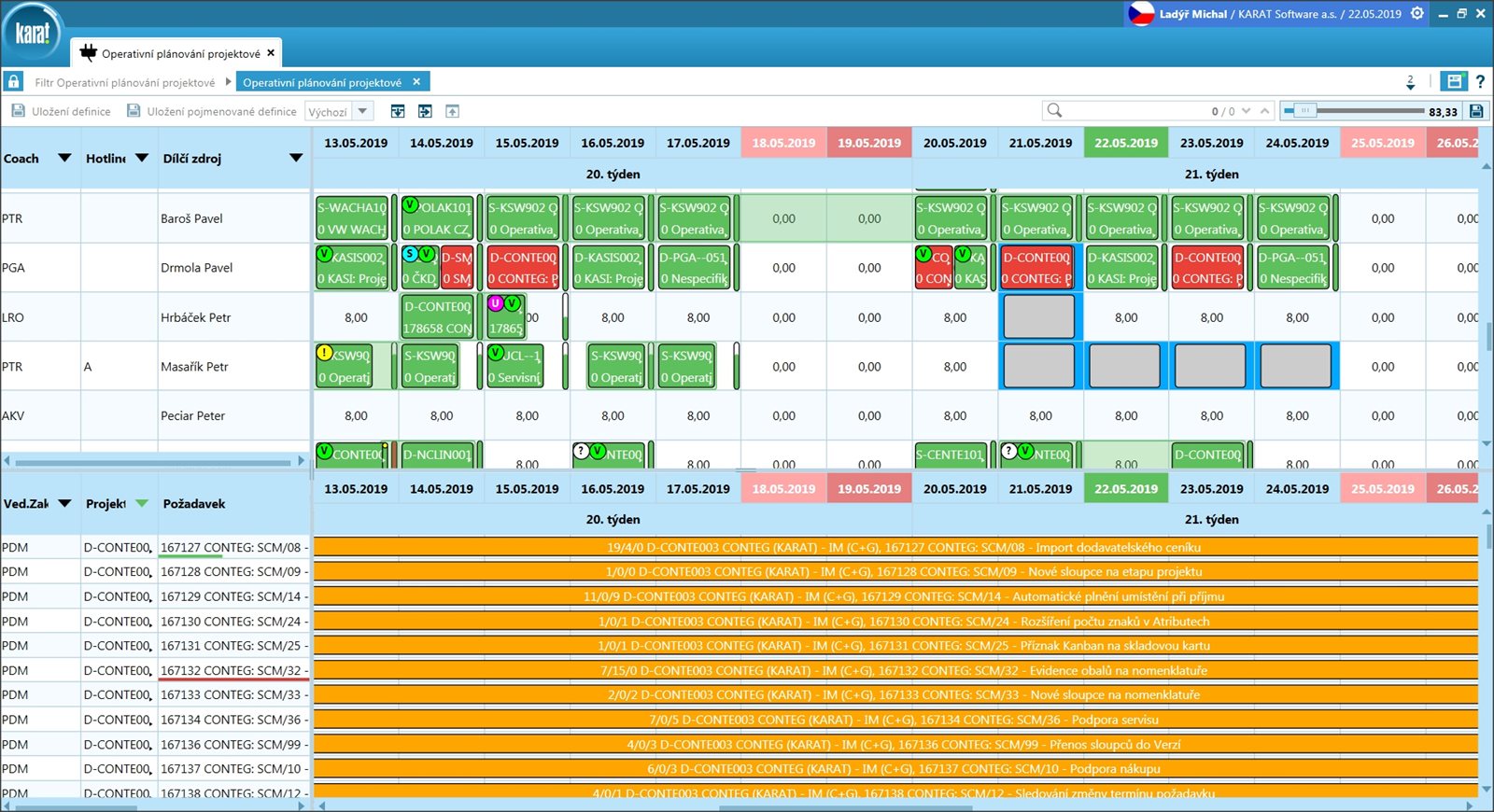This screenshot has width=1494, height=812.
Task: Toggle the Hotline column filter arrow
Action: tap(142, 158)
